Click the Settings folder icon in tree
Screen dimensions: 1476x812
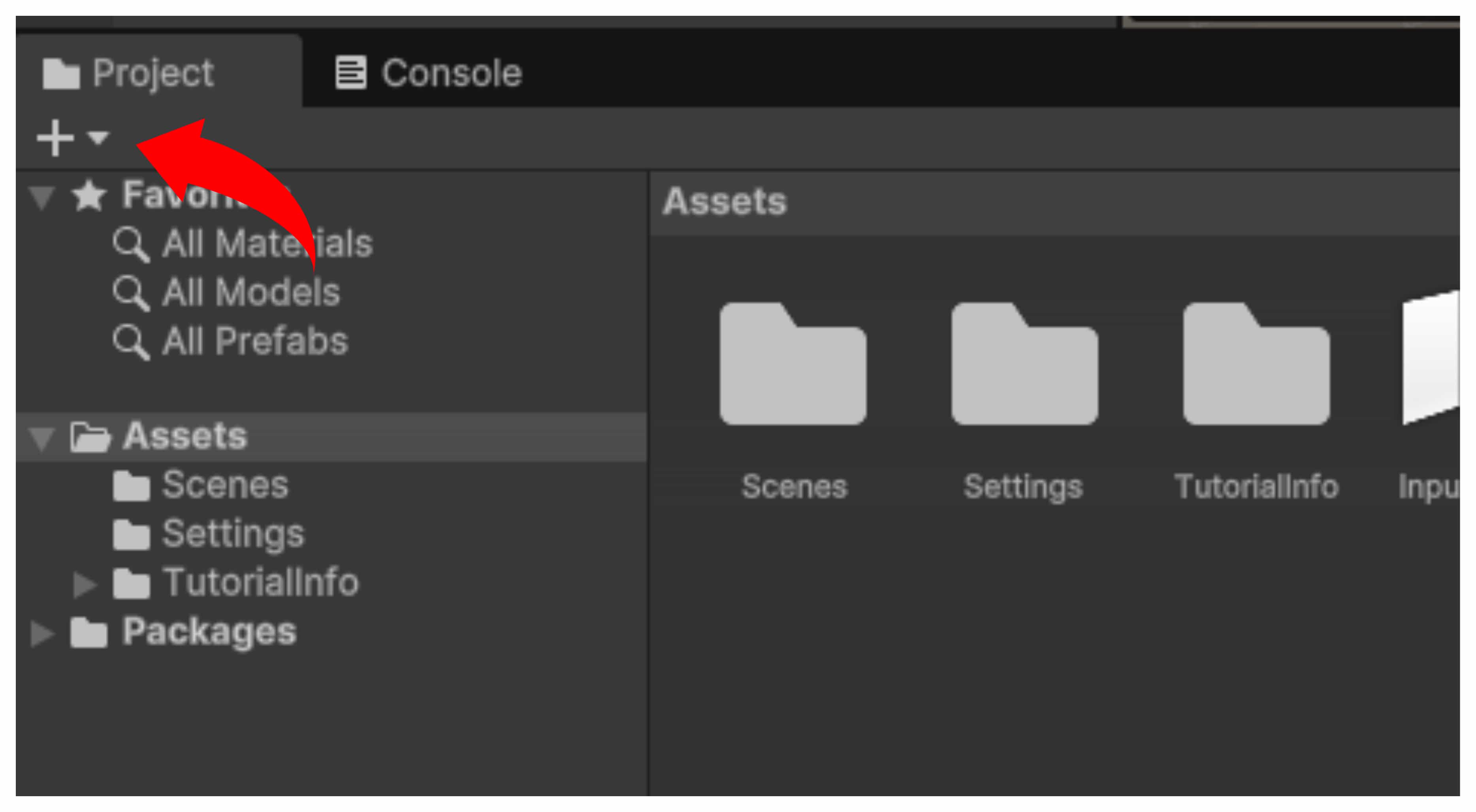click(131, 535)
